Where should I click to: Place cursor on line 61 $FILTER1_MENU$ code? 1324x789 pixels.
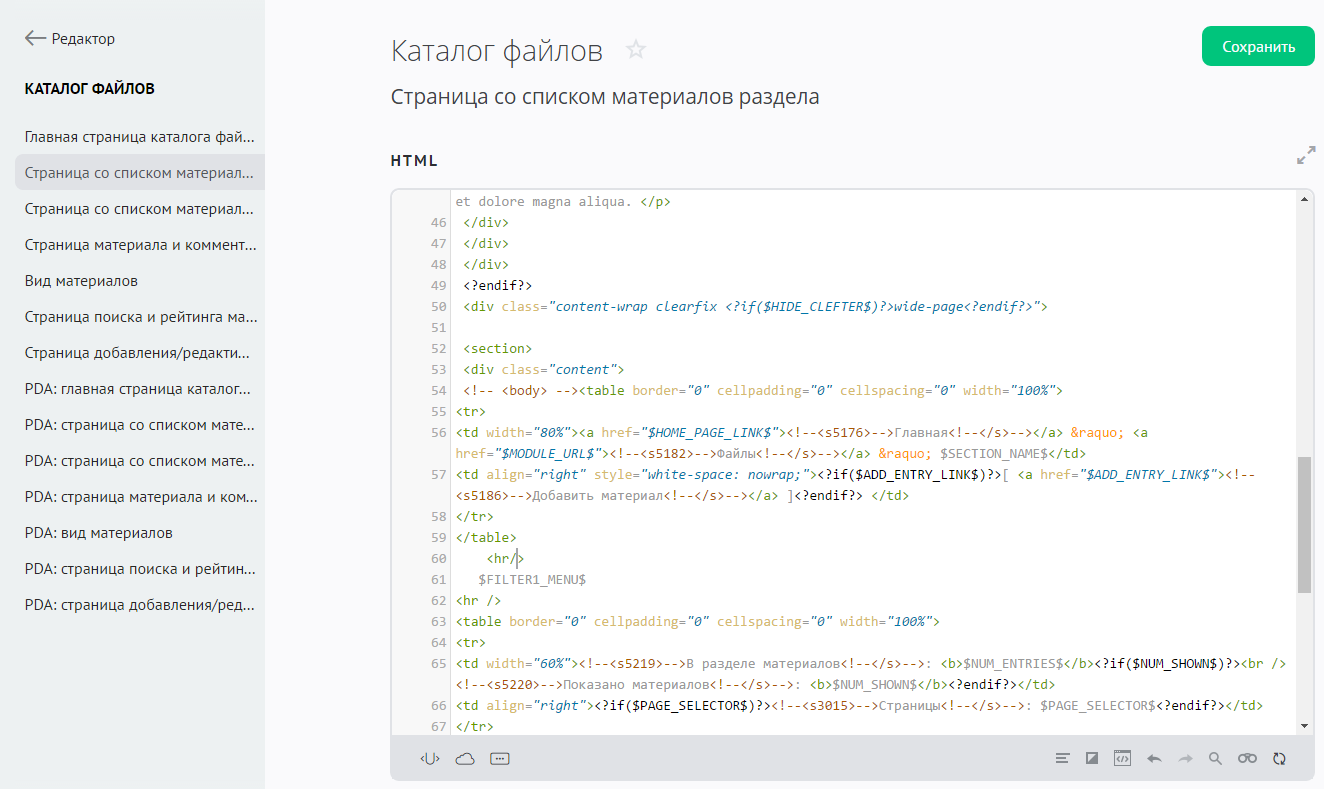coord(531,580)
